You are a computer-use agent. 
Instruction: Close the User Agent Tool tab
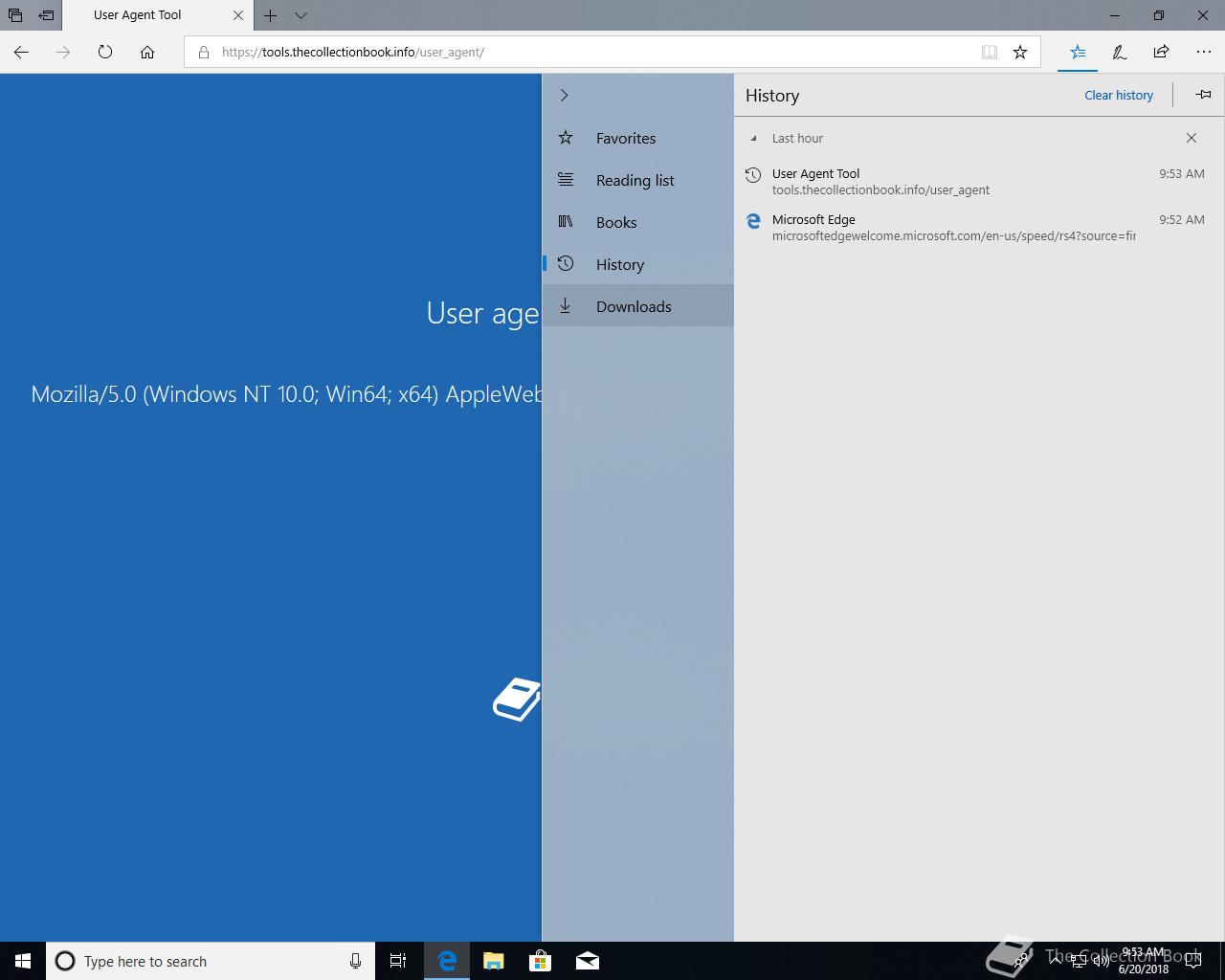click(x=238, y=15)
